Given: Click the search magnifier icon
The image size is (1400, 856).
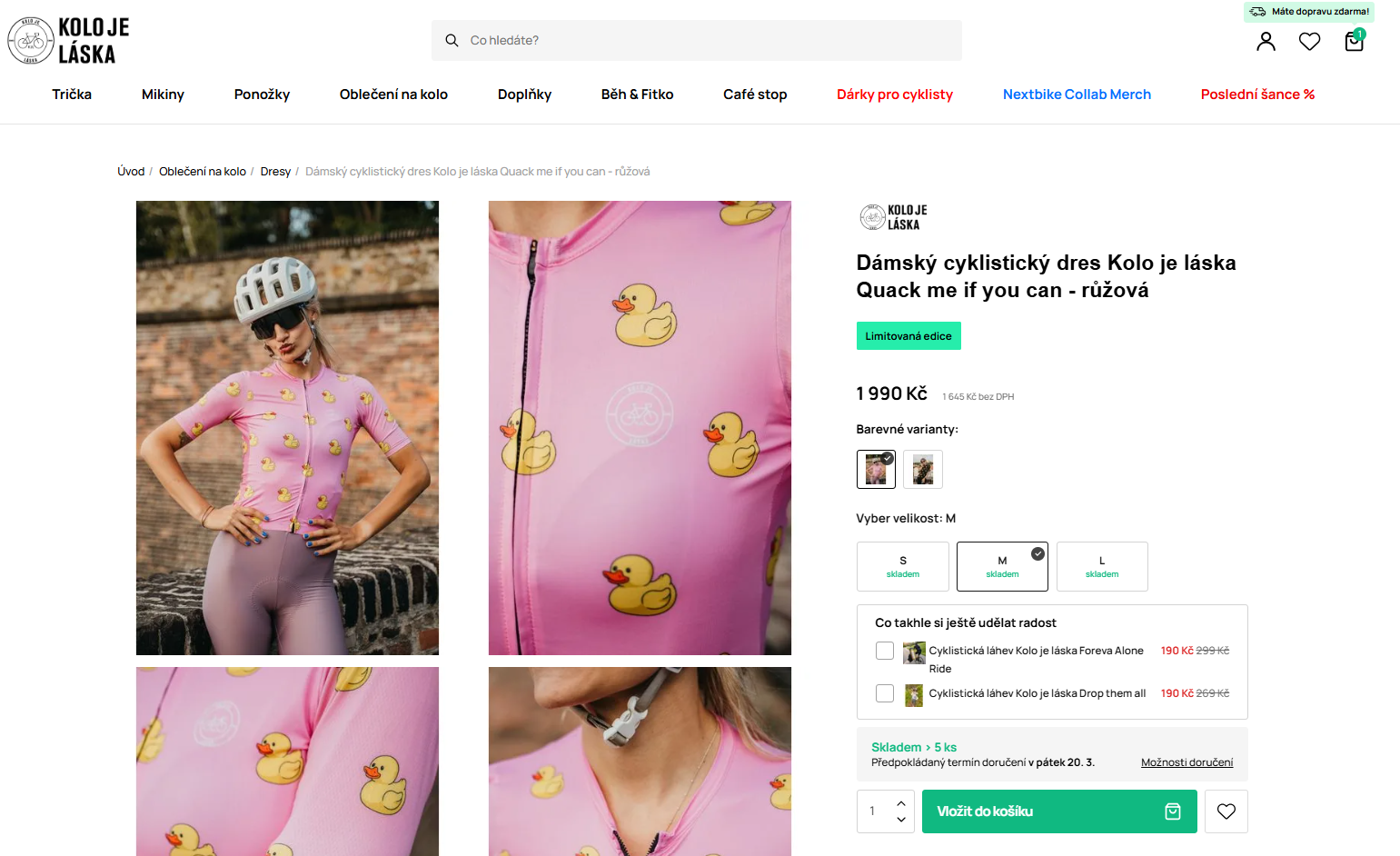Looking at the screenshot, I should tap(452, 40).
